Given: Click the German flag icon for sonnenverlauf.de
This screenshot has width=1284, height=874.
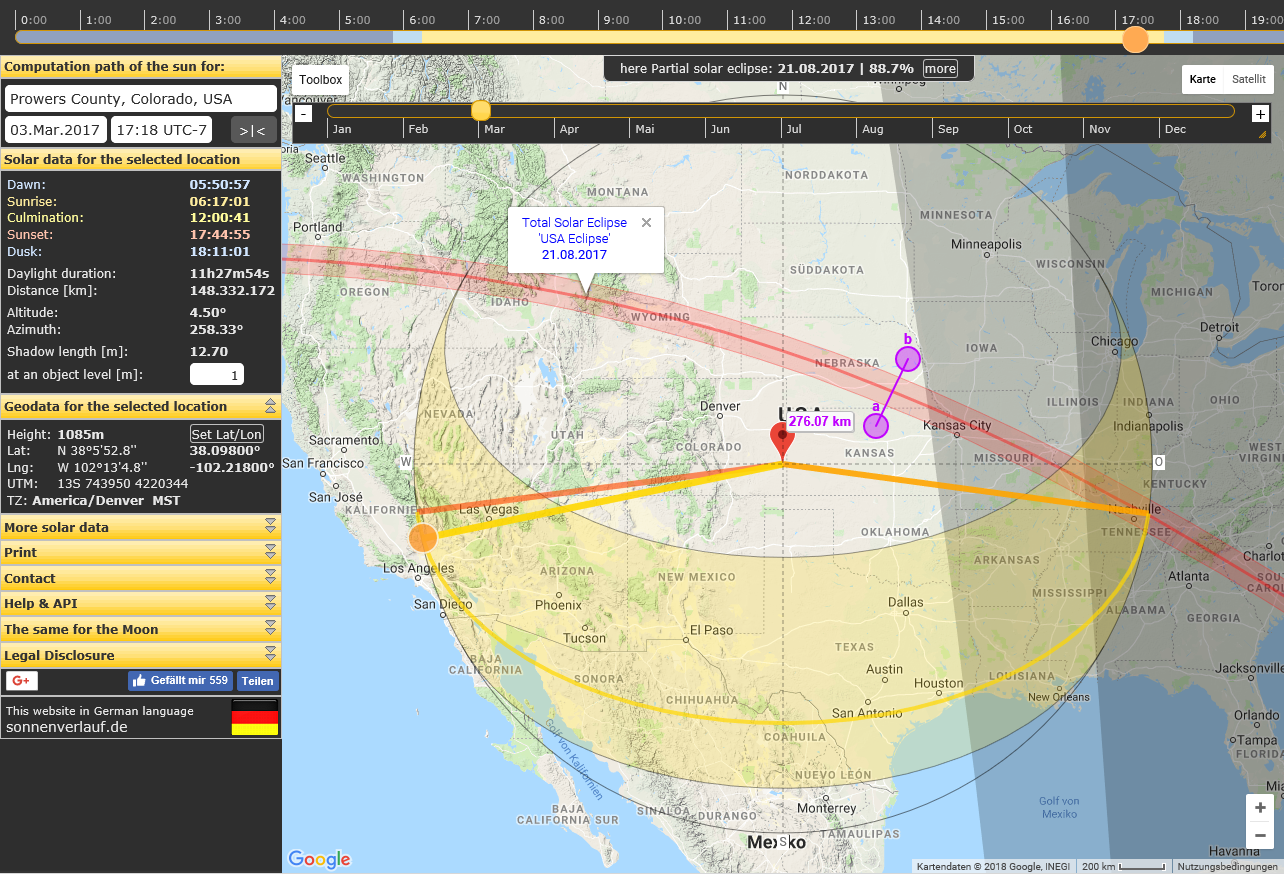Looking at the screenshot, I should coord(254,717).
